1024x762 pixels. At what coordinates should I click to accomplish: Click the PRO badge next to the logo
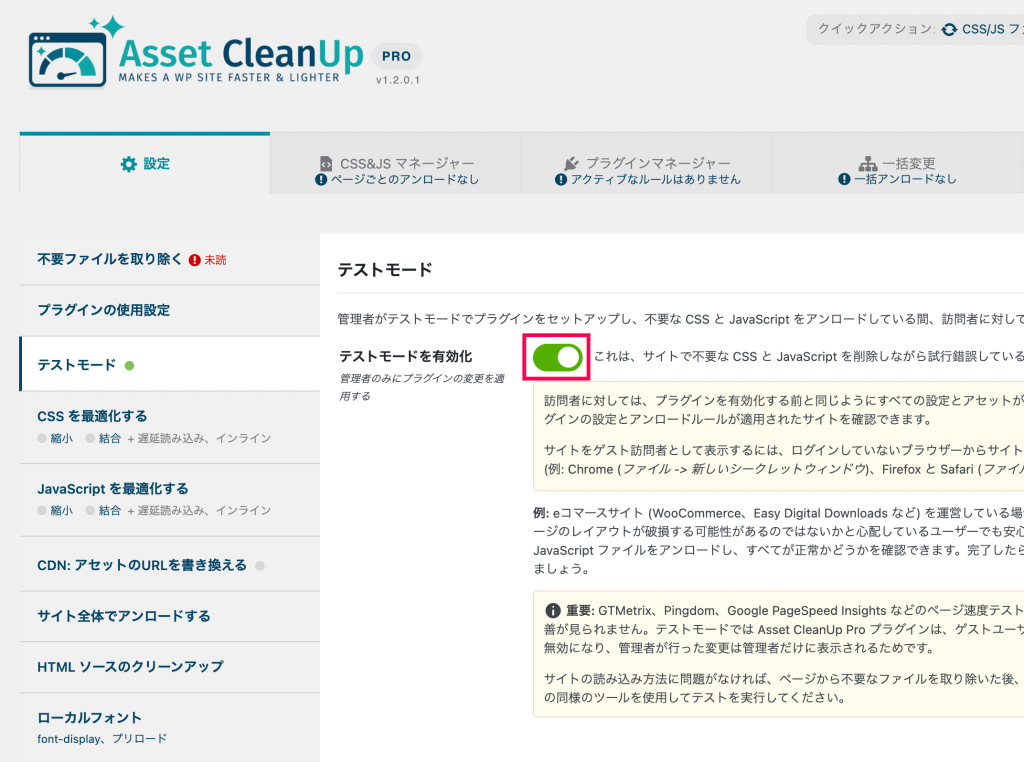click(396, 56)
